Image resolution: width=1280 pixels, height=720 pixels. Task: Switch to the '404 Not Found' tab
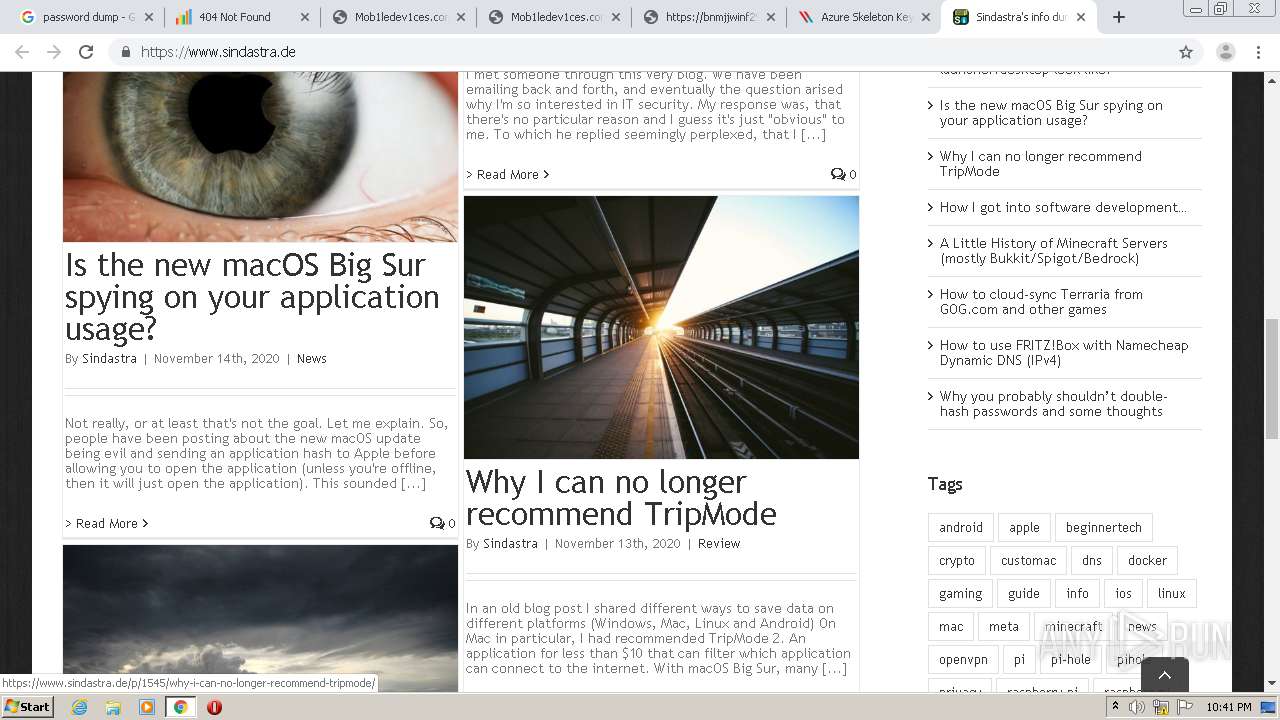[x=240, y=17]
